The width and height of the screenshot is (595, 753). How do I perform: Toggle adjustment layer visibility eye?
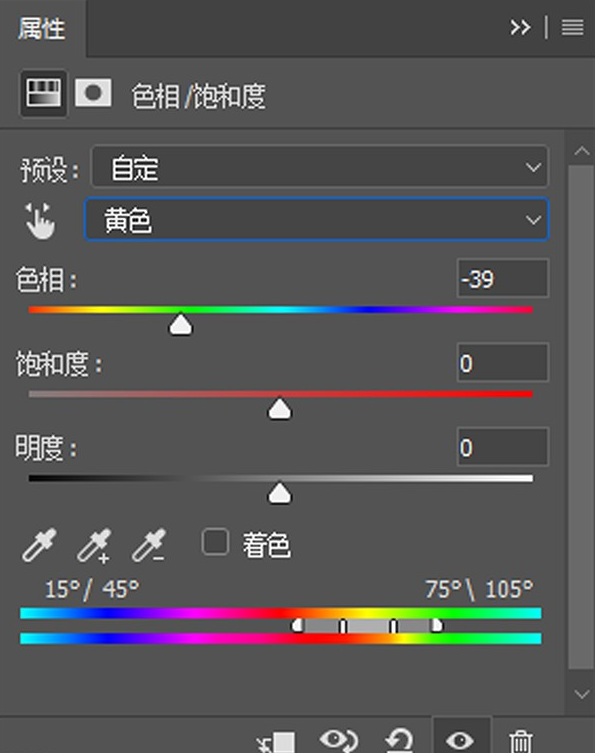pos(461,740)
